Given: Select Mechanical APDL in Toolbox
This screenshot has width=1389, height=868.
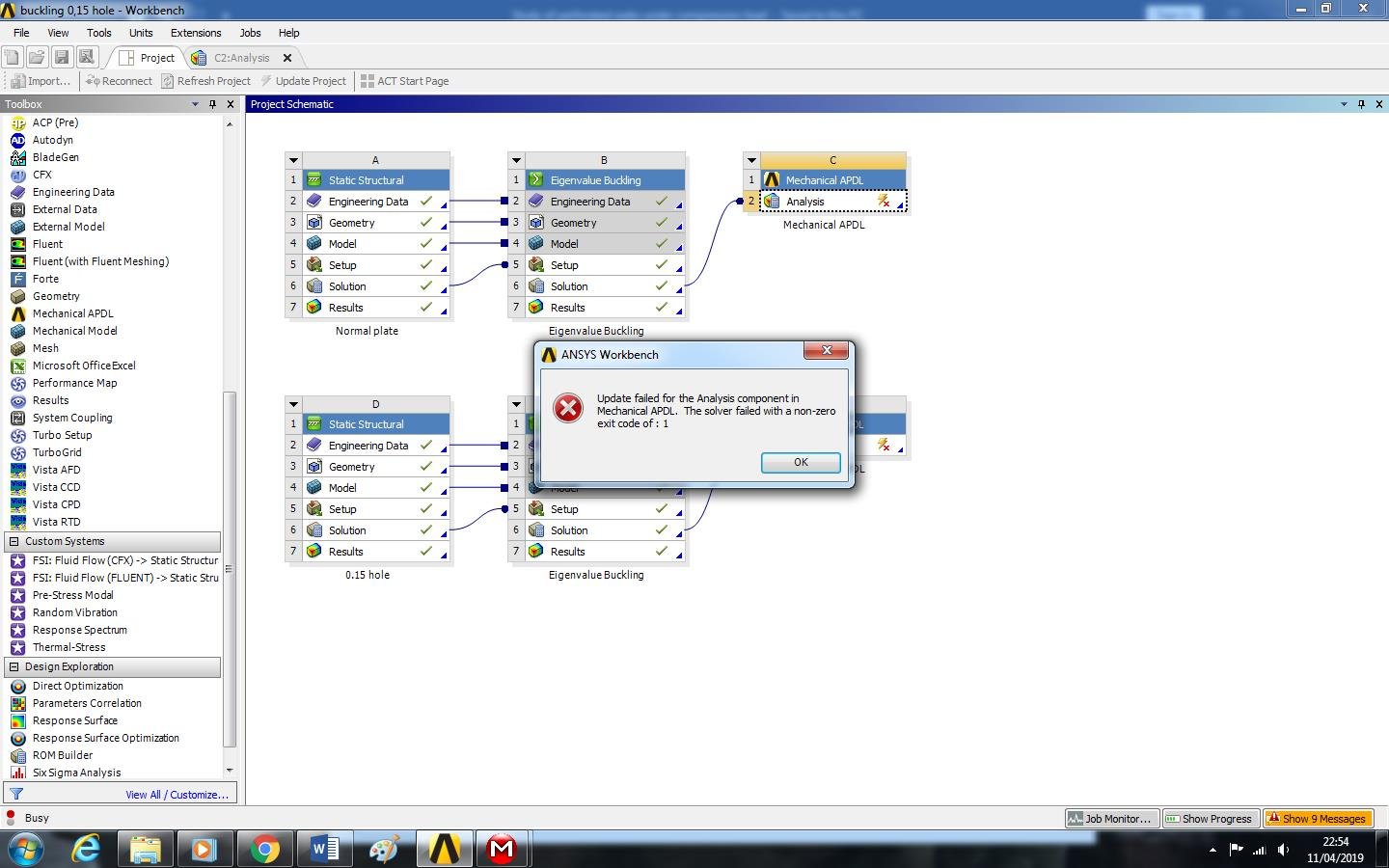Looking at the screenshot, I should (x=72, y=313).
